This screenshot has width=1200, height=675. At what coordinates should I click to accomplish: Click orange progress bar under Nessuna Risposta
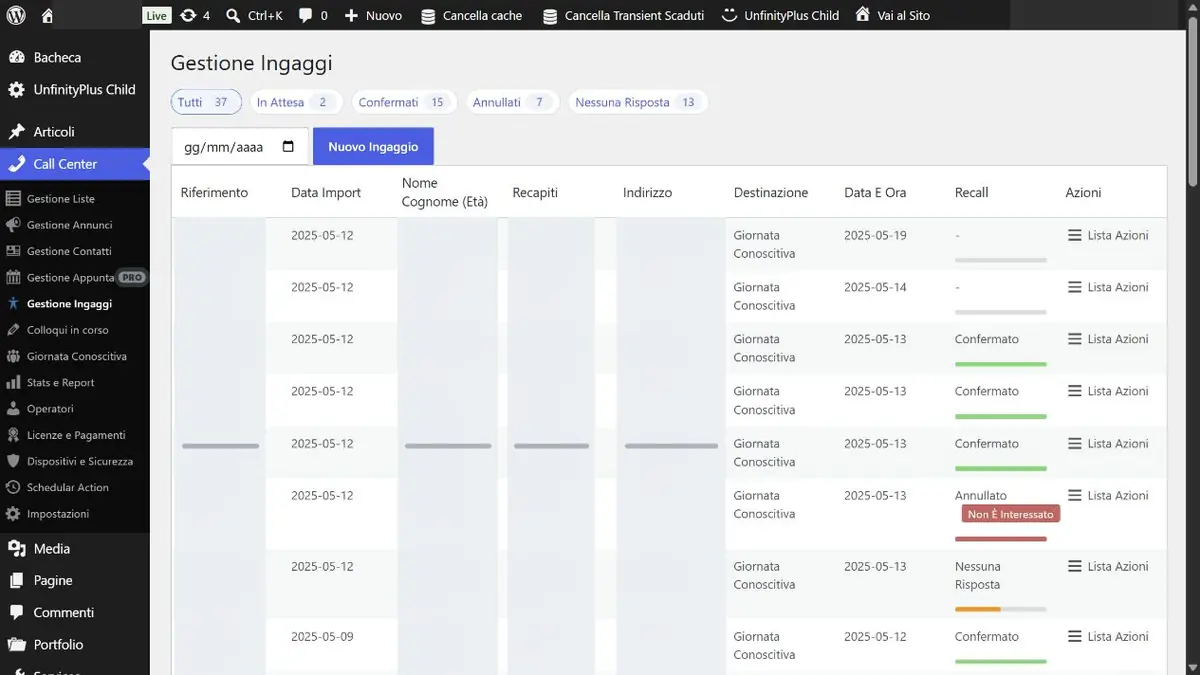pos(978,609)
